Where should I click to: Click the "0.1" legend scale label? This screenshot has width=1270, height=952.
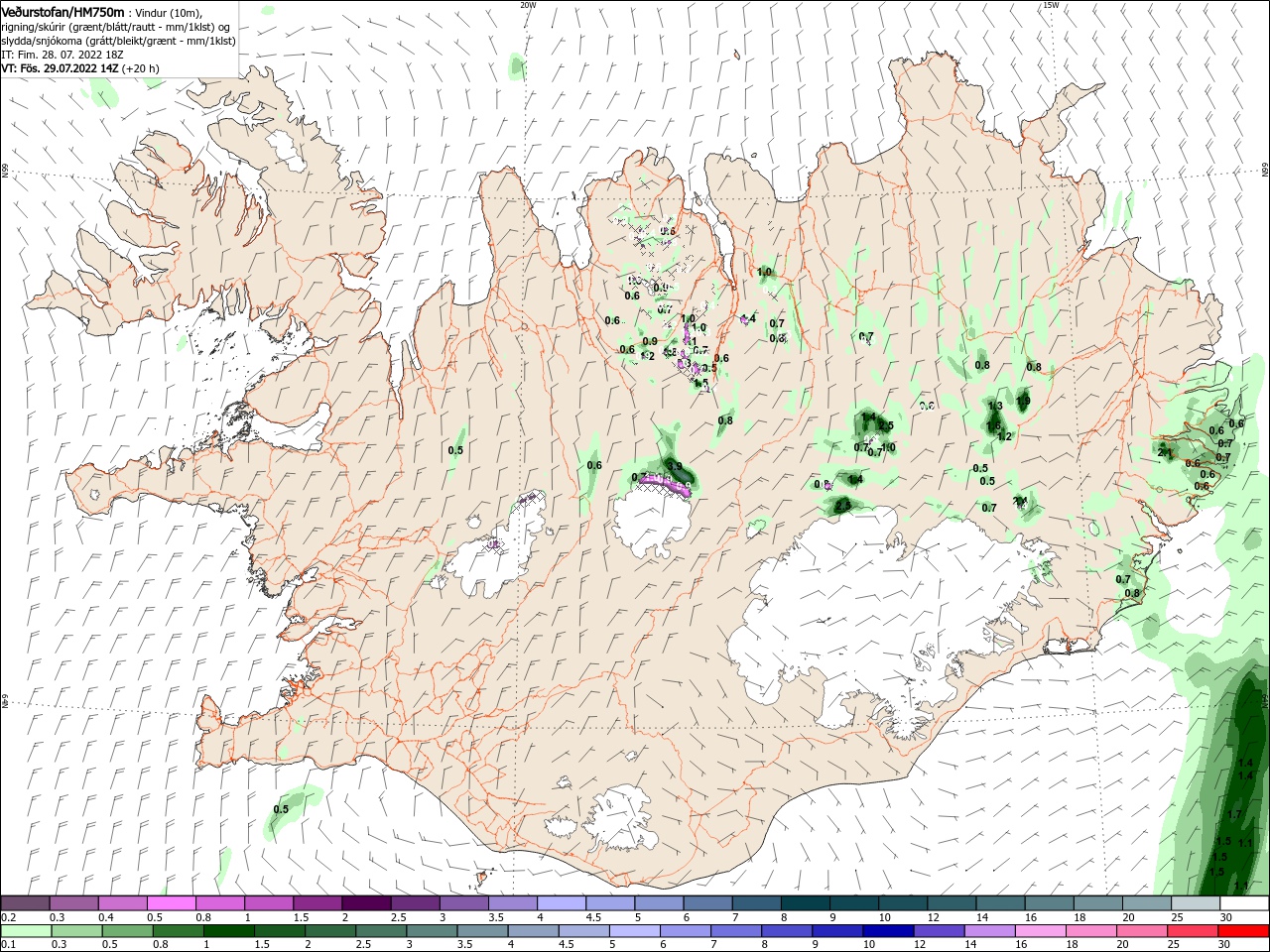pyautogui.click(x=9, y=945)
